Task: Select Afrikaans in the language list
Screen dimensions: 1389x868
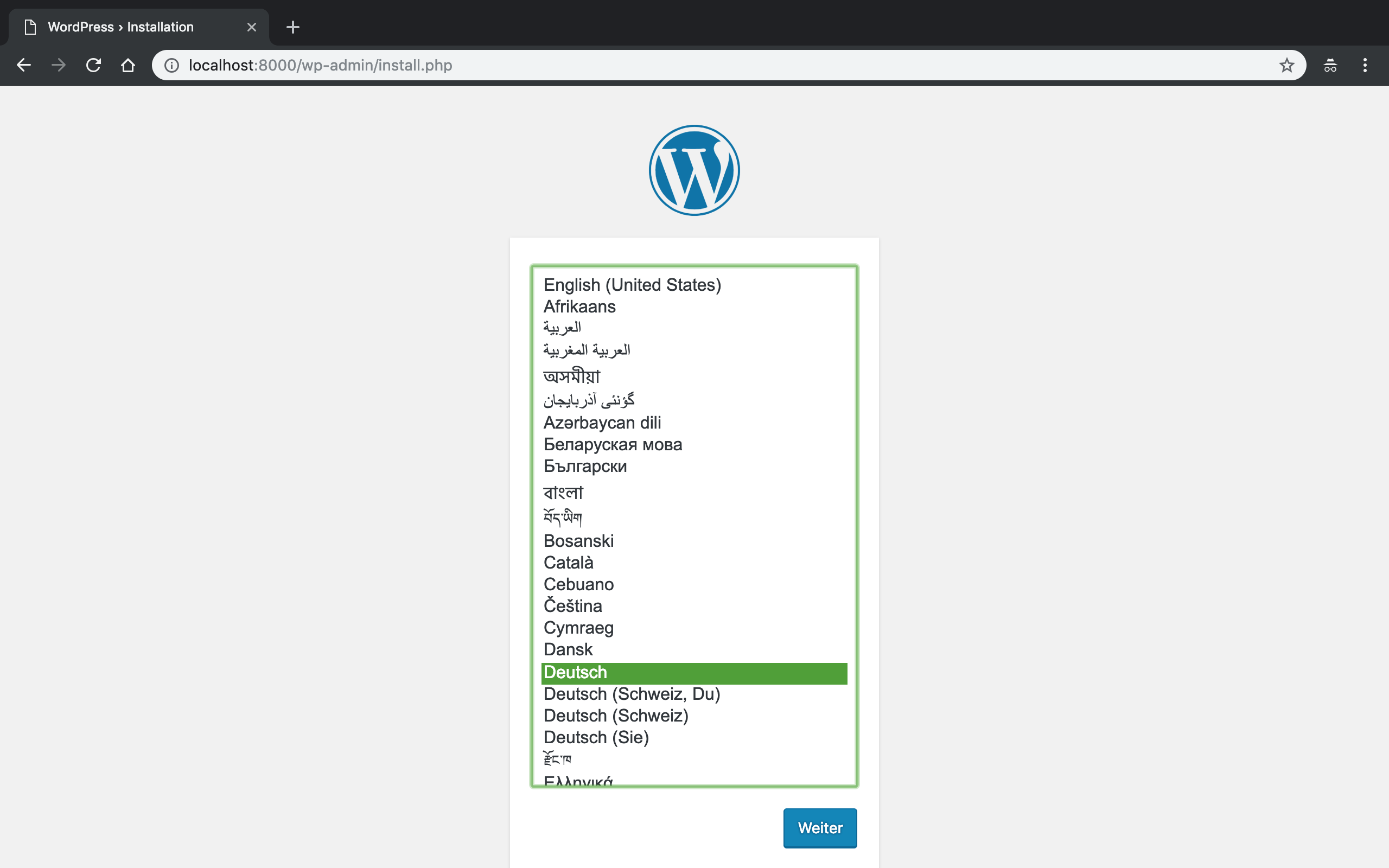Action: (x=694, y=307)
